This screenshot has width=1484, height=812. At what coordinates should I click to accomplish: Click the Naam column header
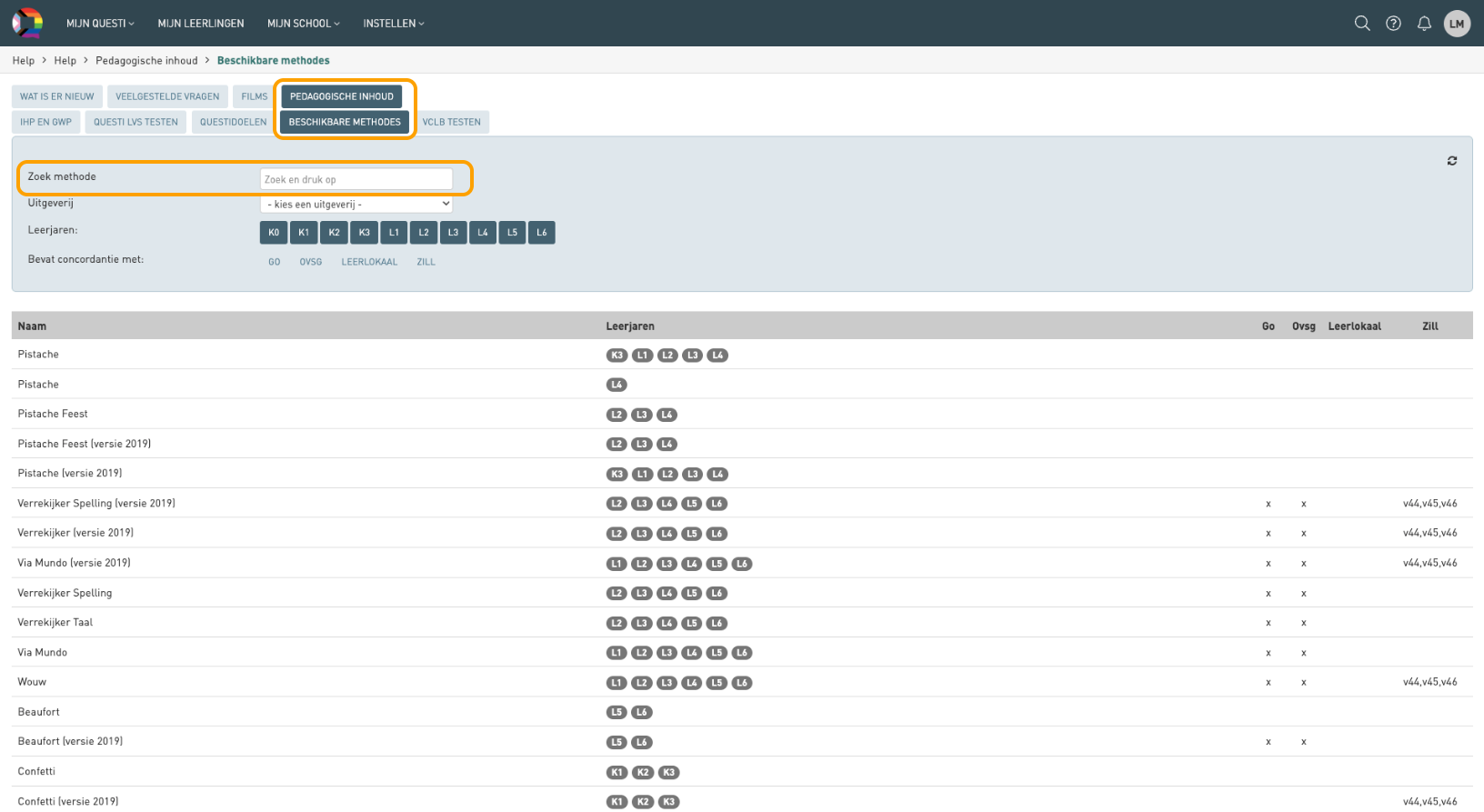(32, 326)
